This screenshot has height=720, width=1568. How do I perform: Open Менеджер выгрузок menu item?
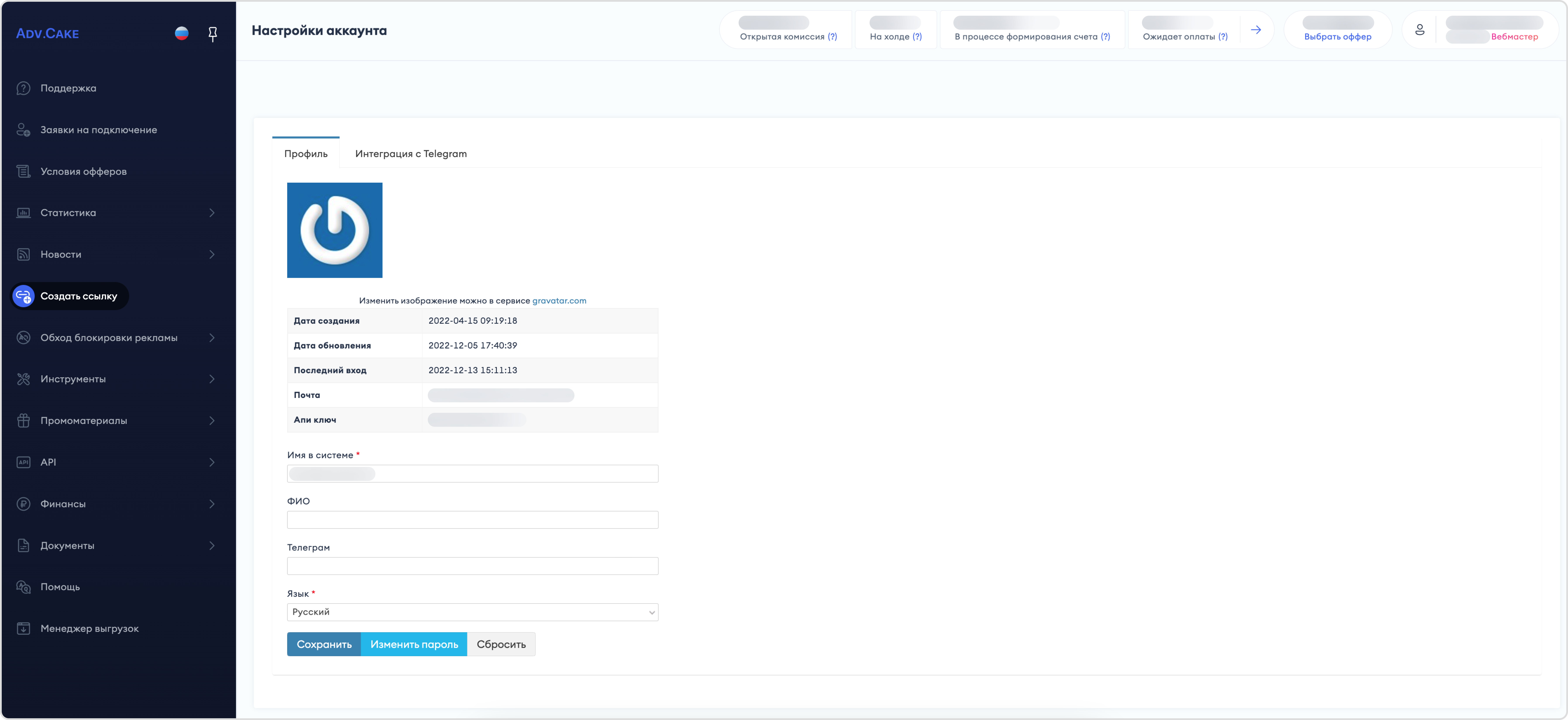(x=89, y=629)
